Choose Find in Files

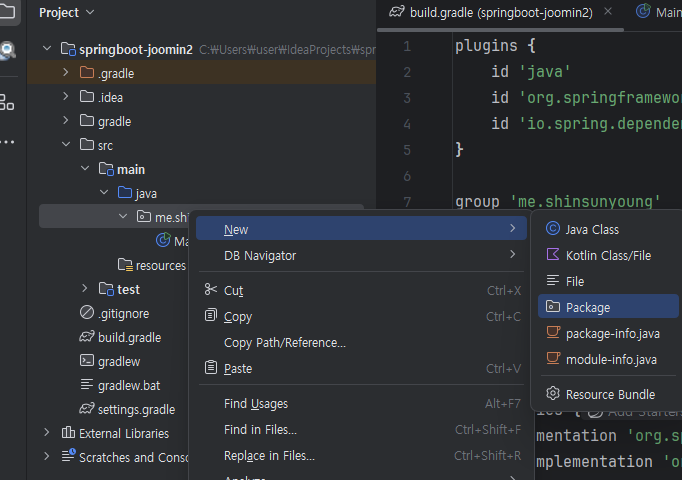click(361, 430)
